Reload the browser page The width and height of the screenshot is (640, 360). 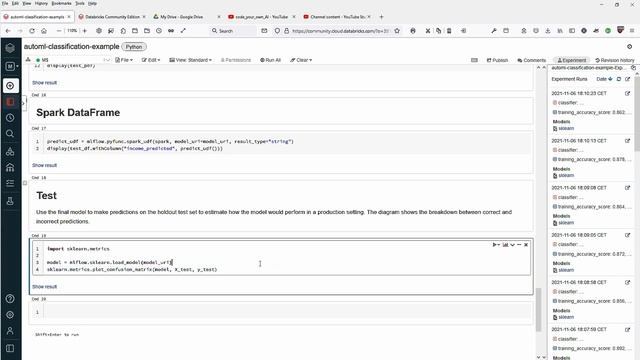click(32, 31)
